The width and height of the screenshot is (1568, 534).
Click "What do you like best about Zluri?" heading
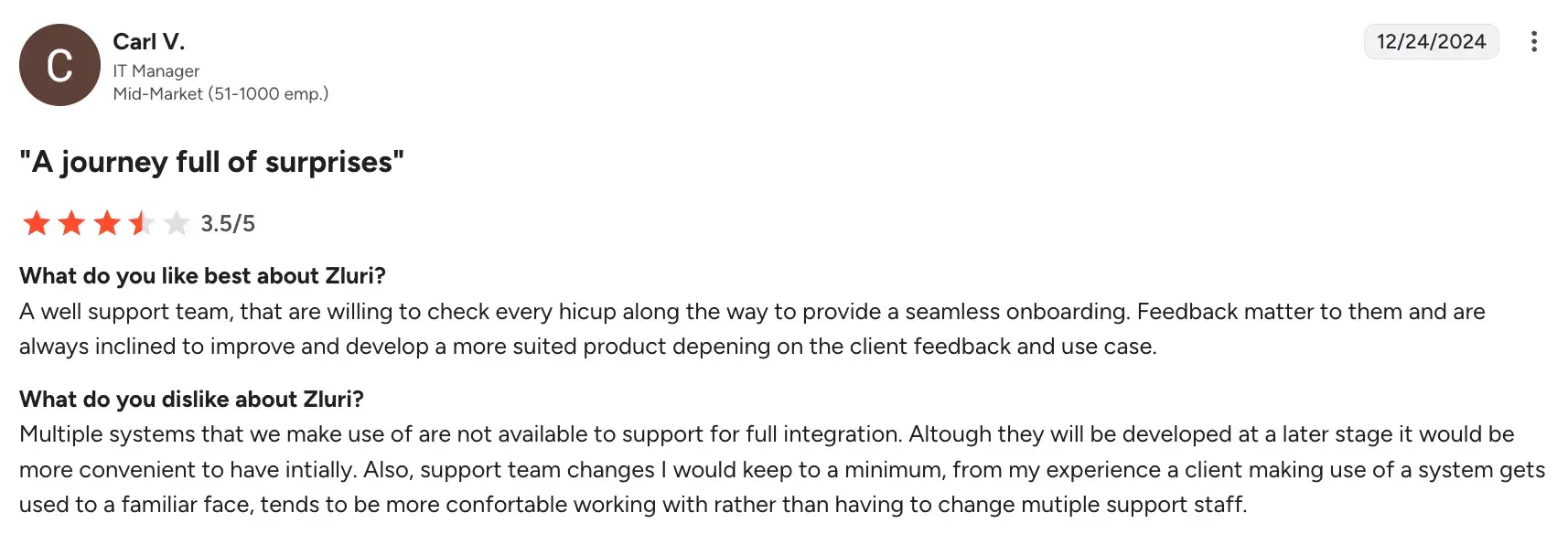pos(202,276)
